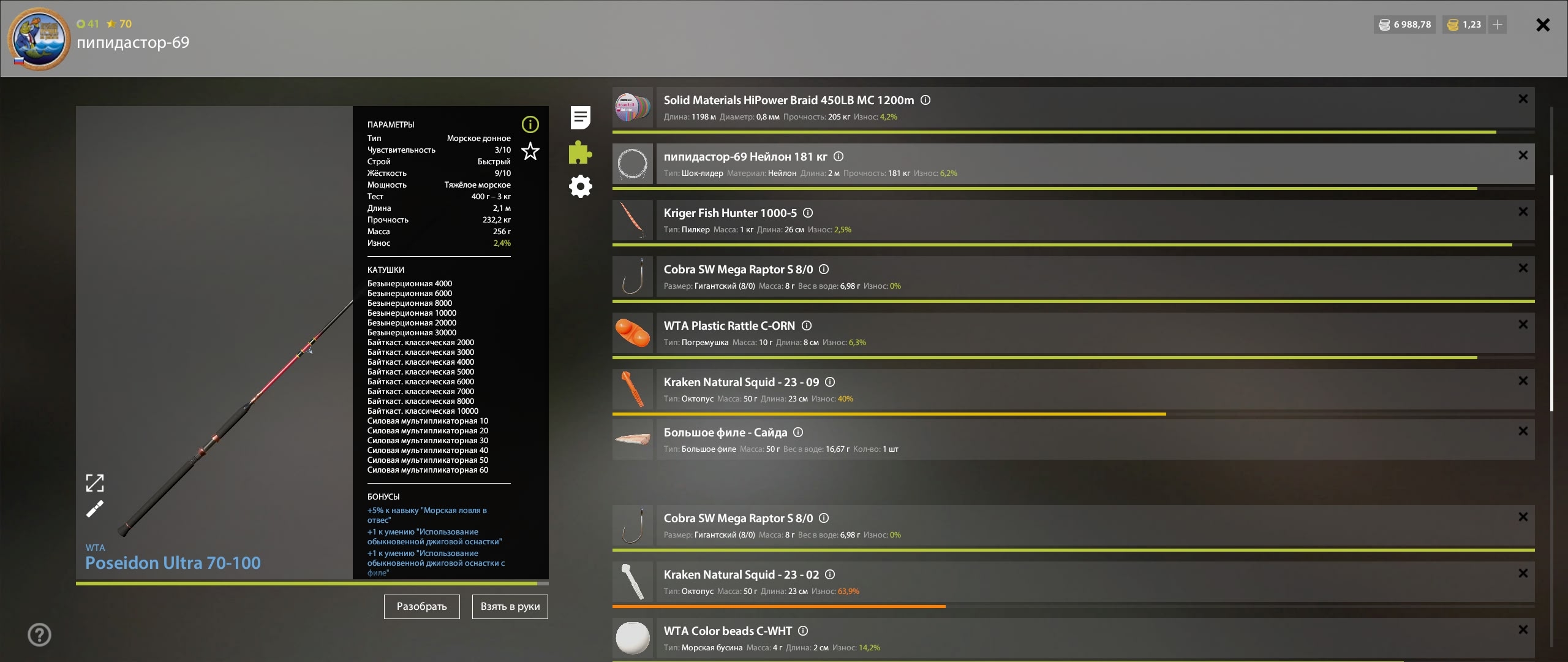
Task: Click the Kraken Squid 23-02 wear bar
Action: [778, 606]
